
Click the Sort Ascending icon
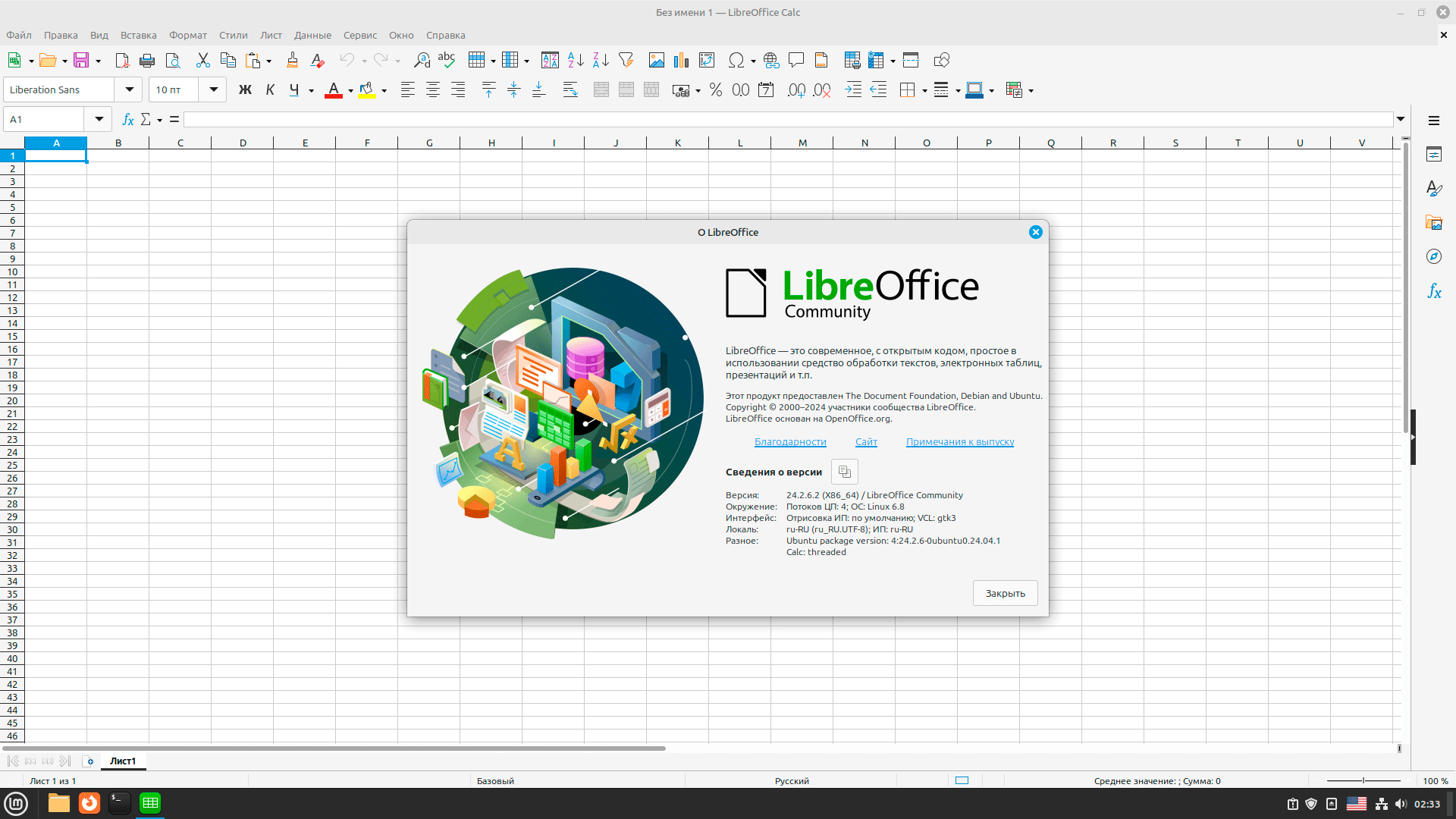[x=576, y=61]
